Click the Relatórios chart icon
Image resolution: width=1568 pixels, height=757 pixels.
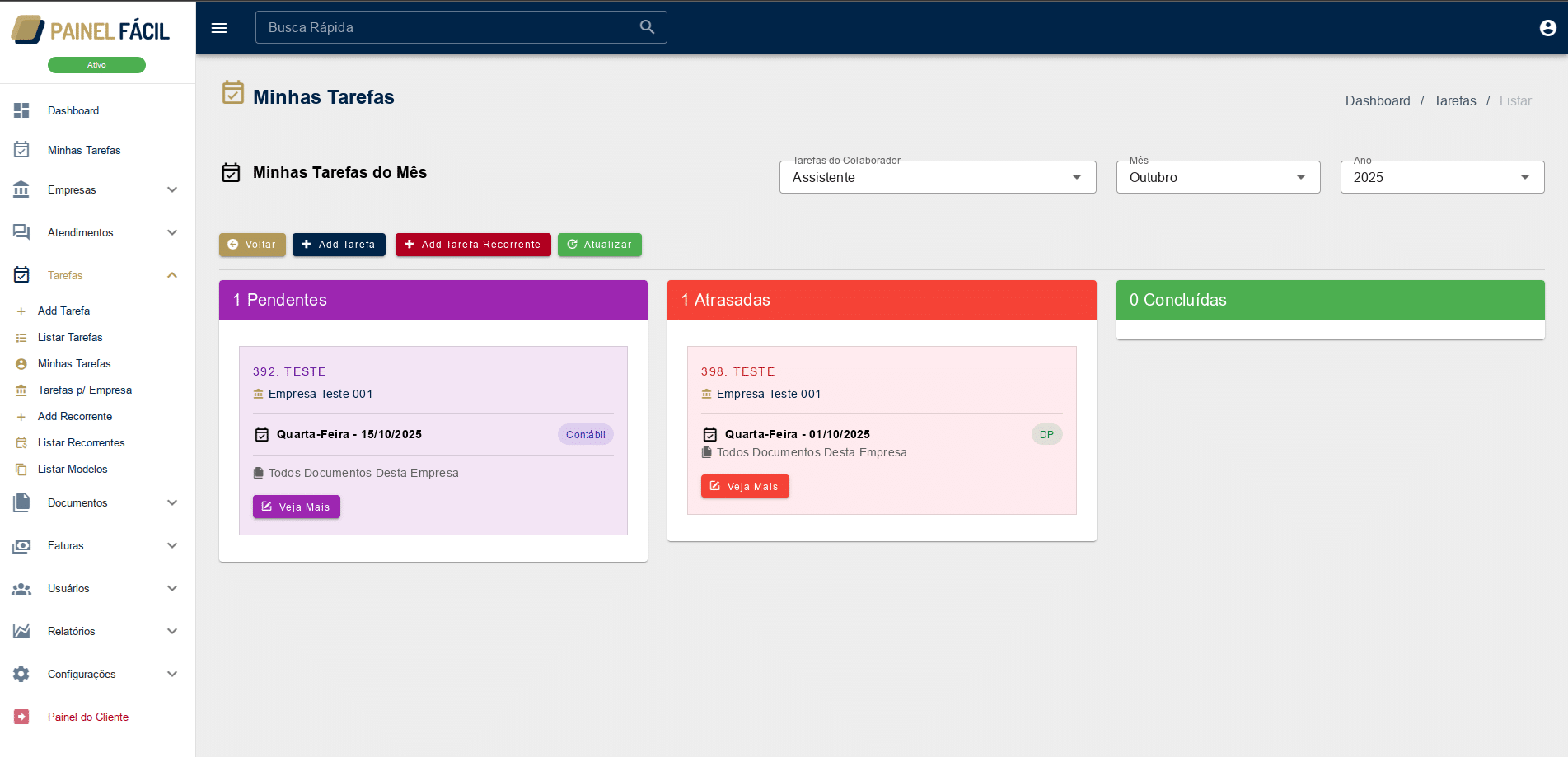(21, 631)
